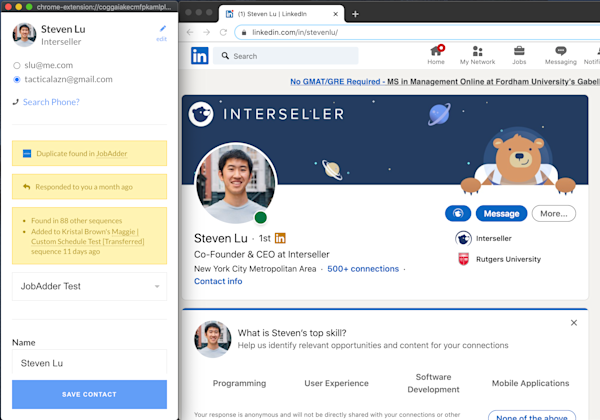Open the JobAdder link in duplicate notice
The width and height of the screenshot is (600, 420).
coord(111,153)
